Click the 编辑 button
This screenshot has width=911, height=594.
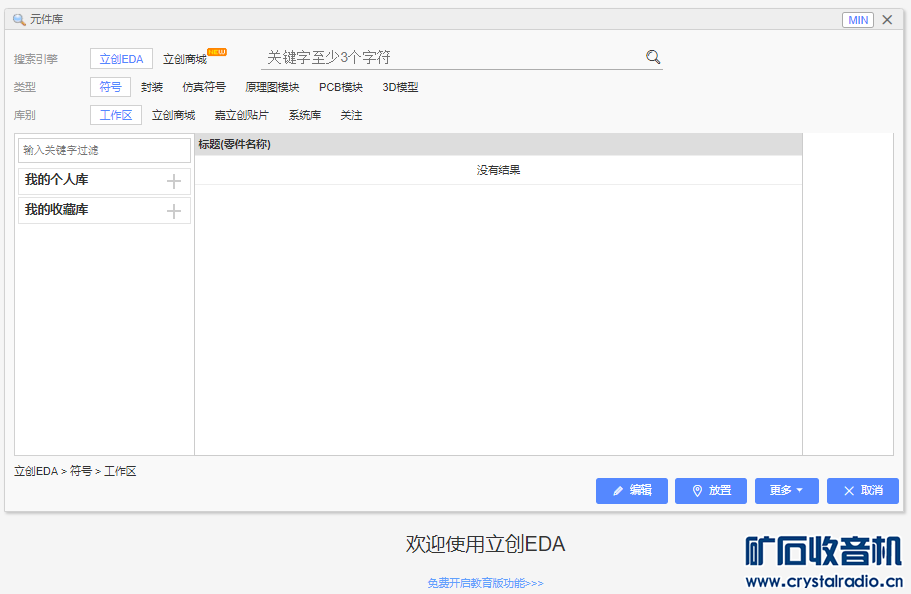coord(632,491)
